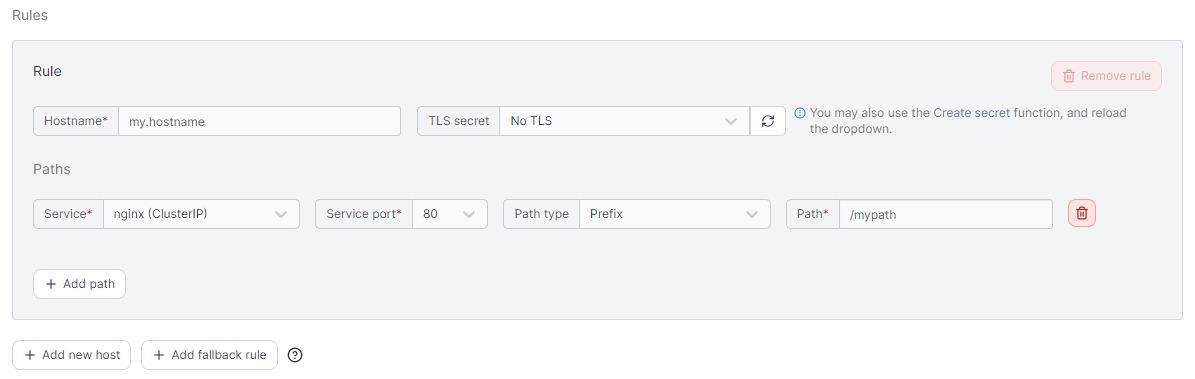Click into the Path input containing /mypath
The height and width of the screenshot is (379, 1195).
(x=946, y=214)
